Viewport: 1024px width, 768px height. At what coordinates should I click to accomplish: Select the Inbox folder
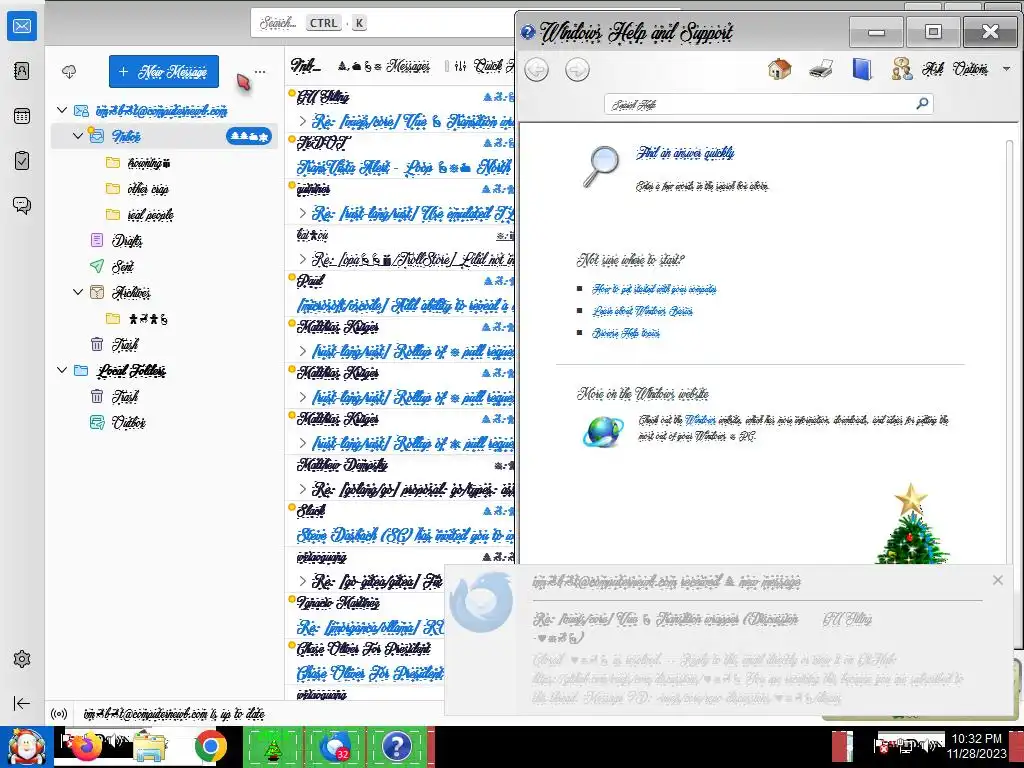(x=164, y=136)
